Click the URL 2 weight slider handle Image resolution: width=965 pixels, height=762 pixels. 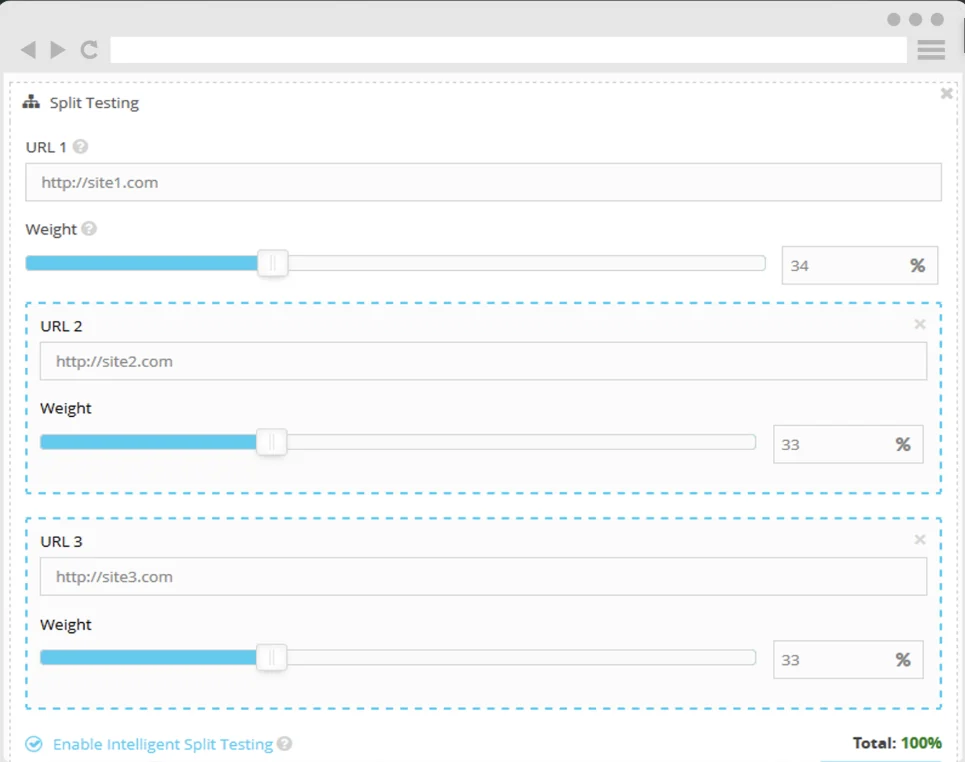coord(271,442)
